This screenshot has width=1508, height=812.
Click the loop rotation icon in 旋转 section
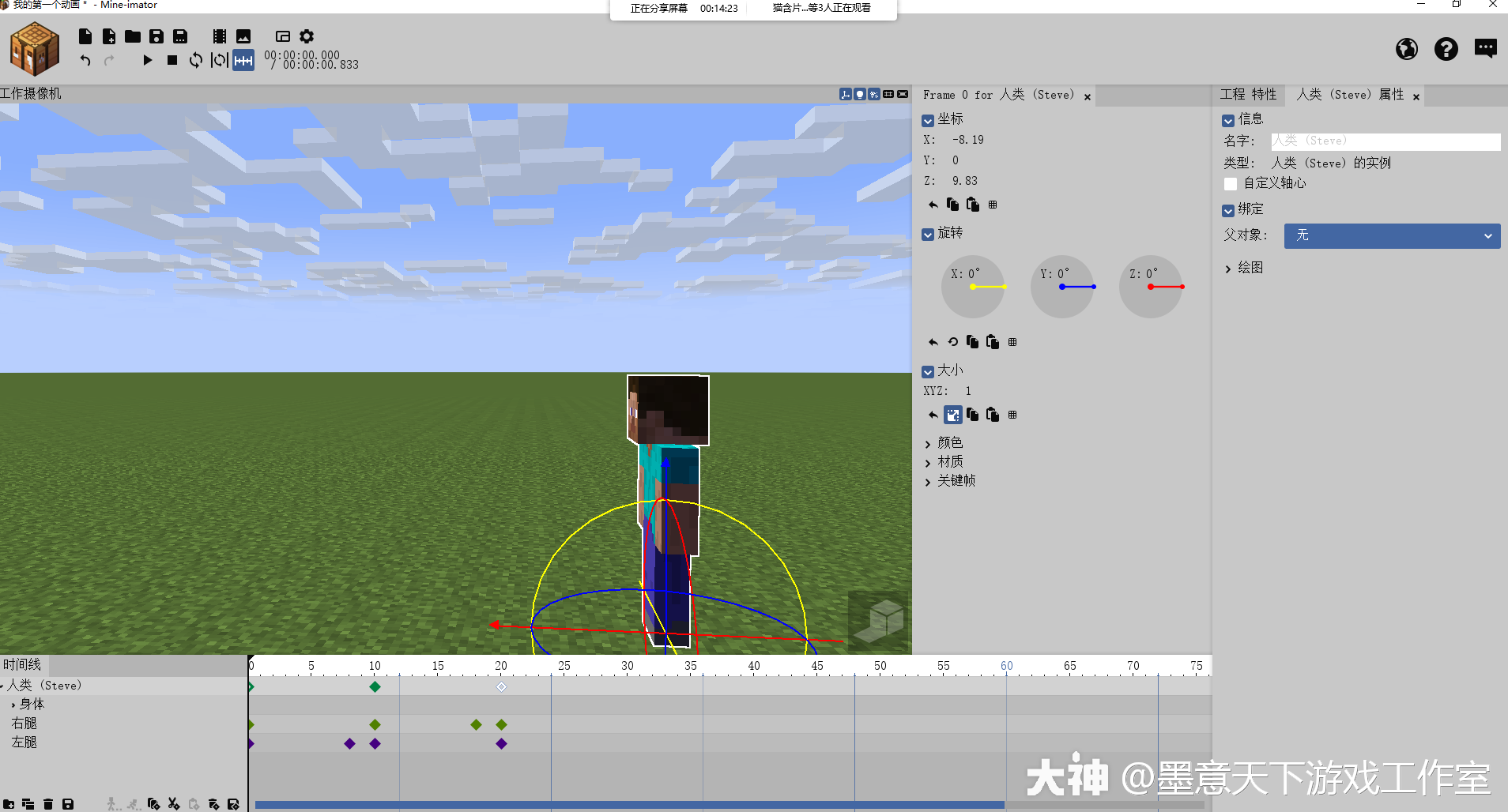(x=953, y=342)
